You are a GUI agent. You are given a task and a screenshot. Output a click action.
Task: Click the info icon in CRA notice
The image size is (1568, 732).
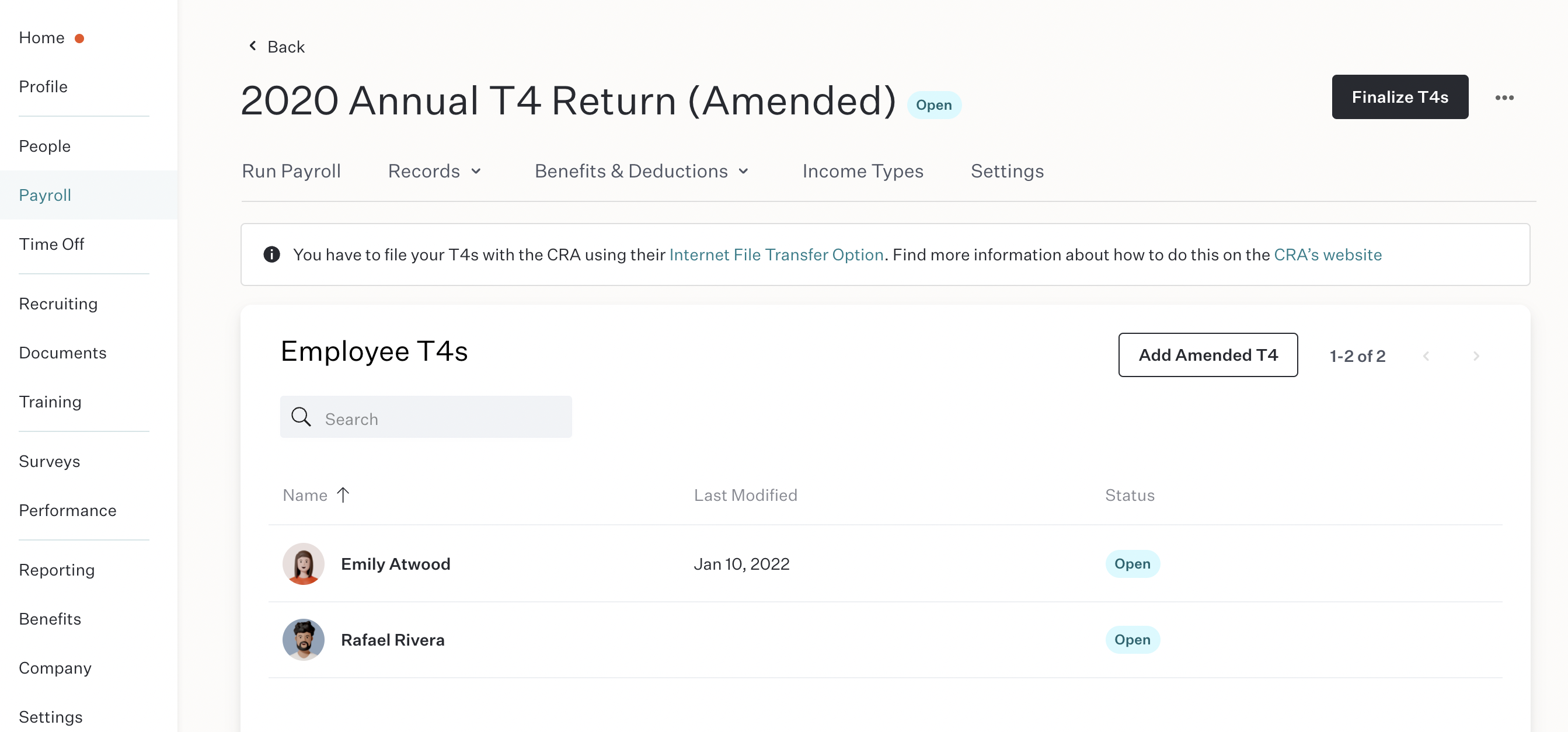[x=271, y=255]
